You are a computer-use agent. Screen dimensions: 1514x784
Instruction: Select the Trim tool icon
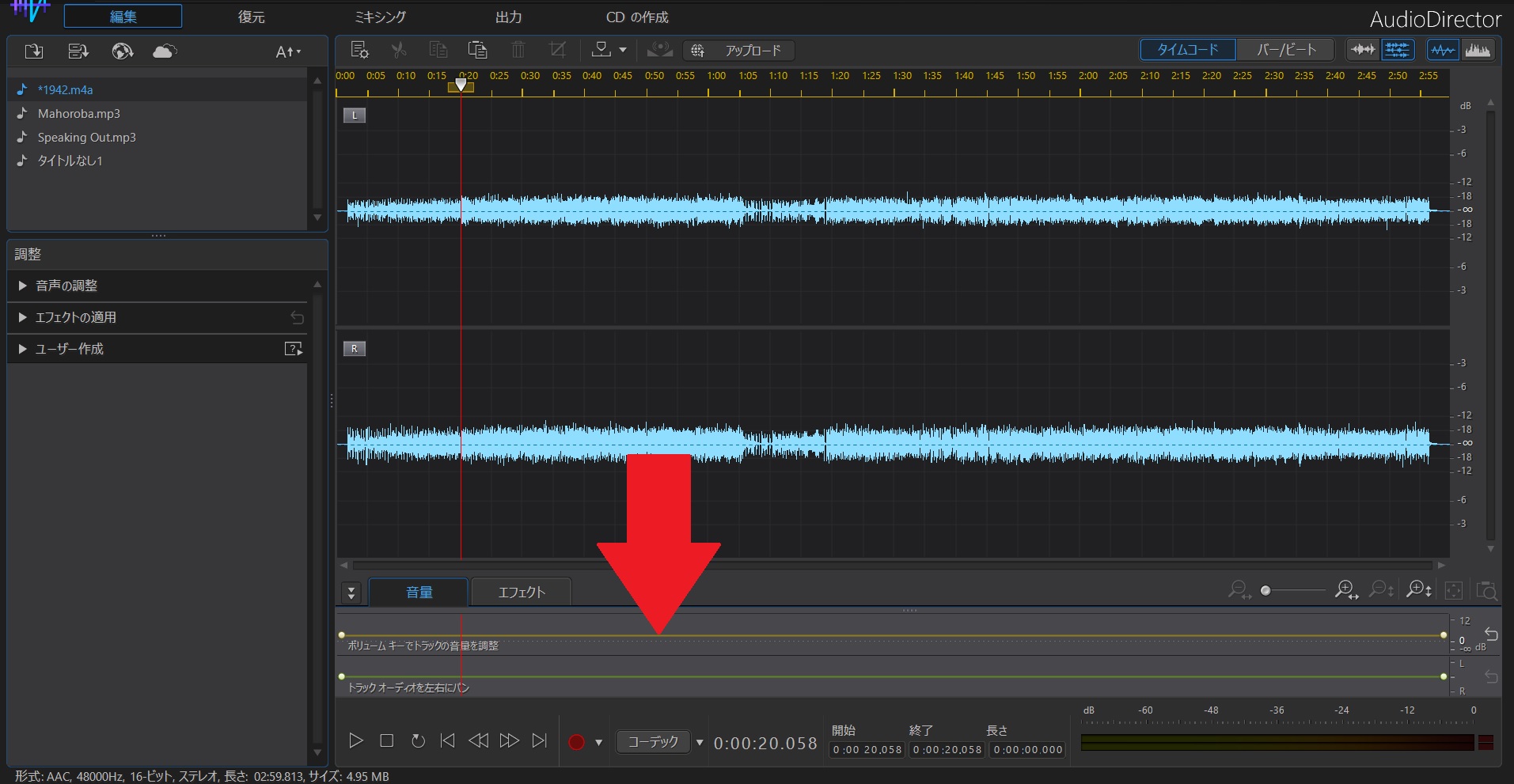[557, 50]
